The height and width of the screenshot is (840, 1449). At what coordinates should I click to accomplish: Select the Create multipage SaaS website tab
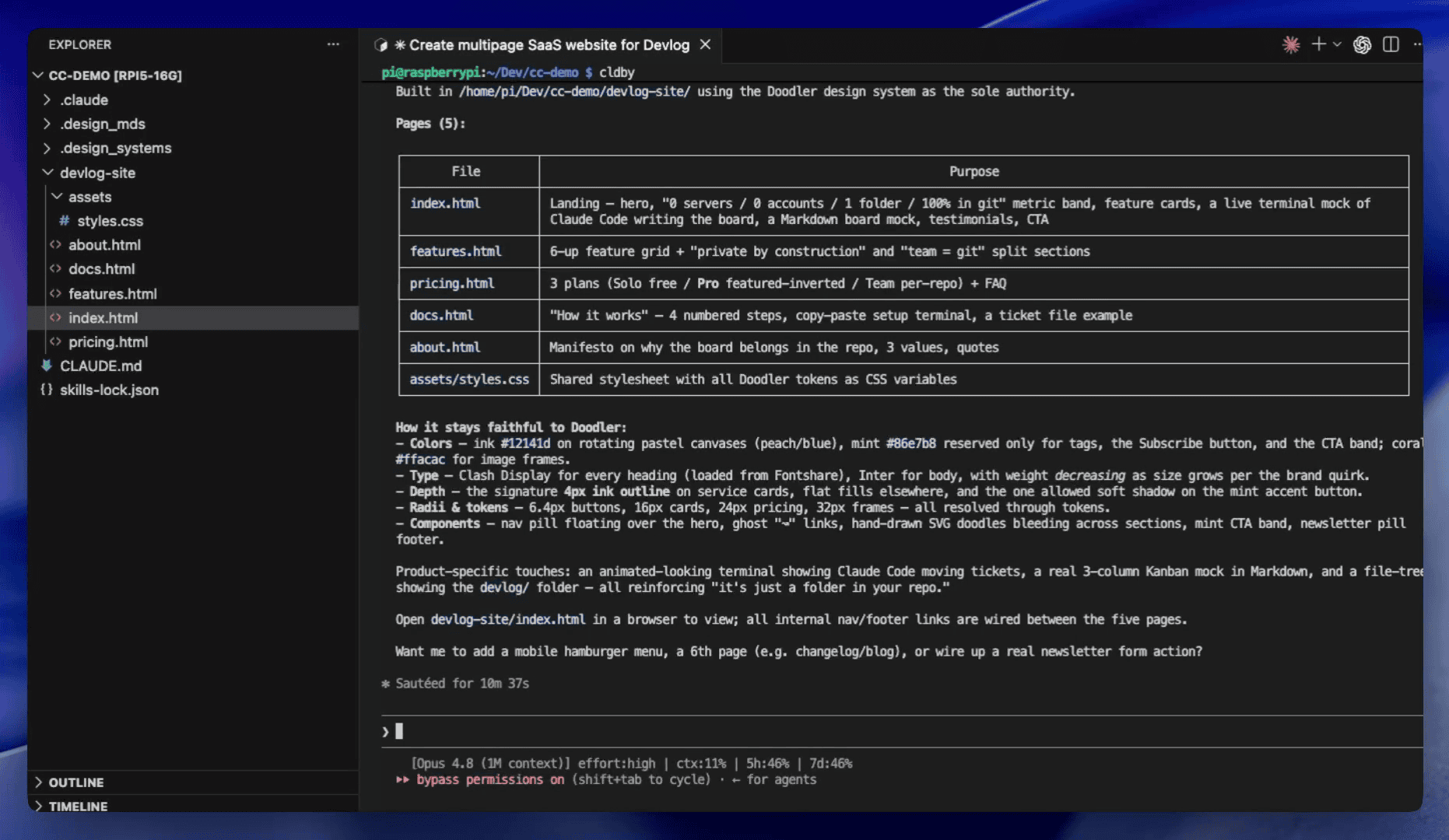pyautogui.click(x=542, y=45)
